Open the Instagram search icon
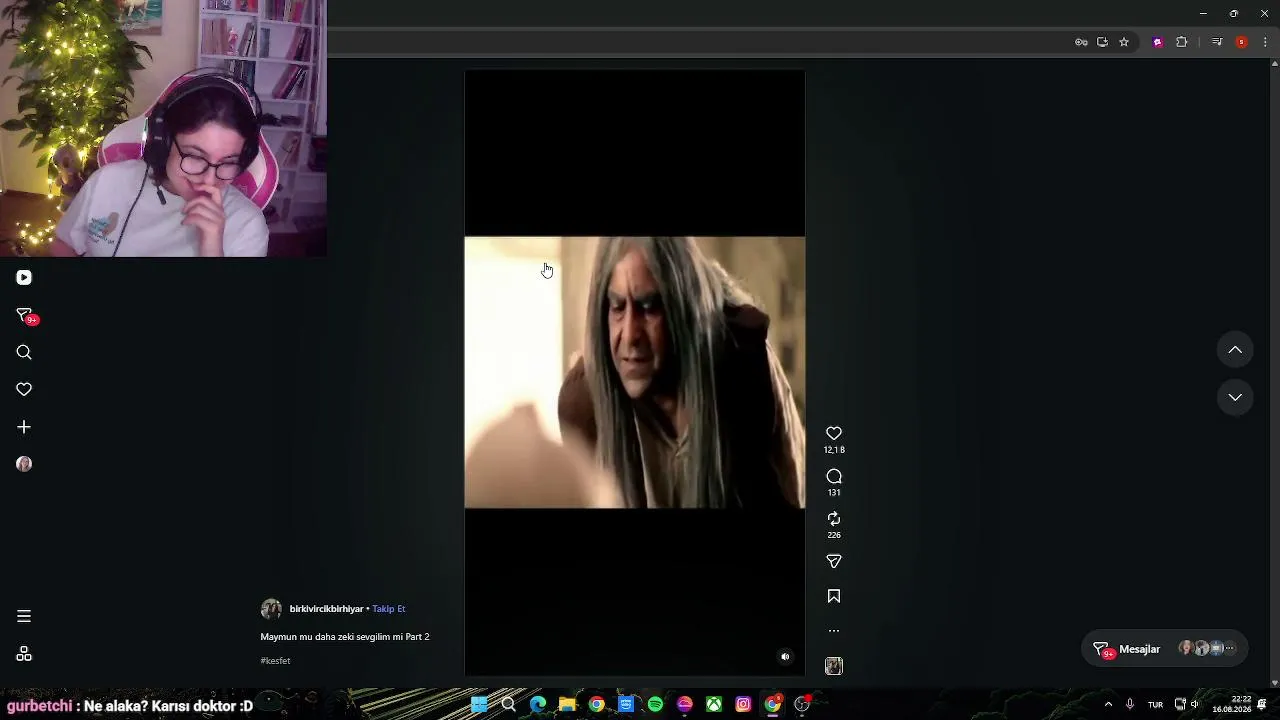The height and width of the screenshot is (720, 1280). point(24,352)
